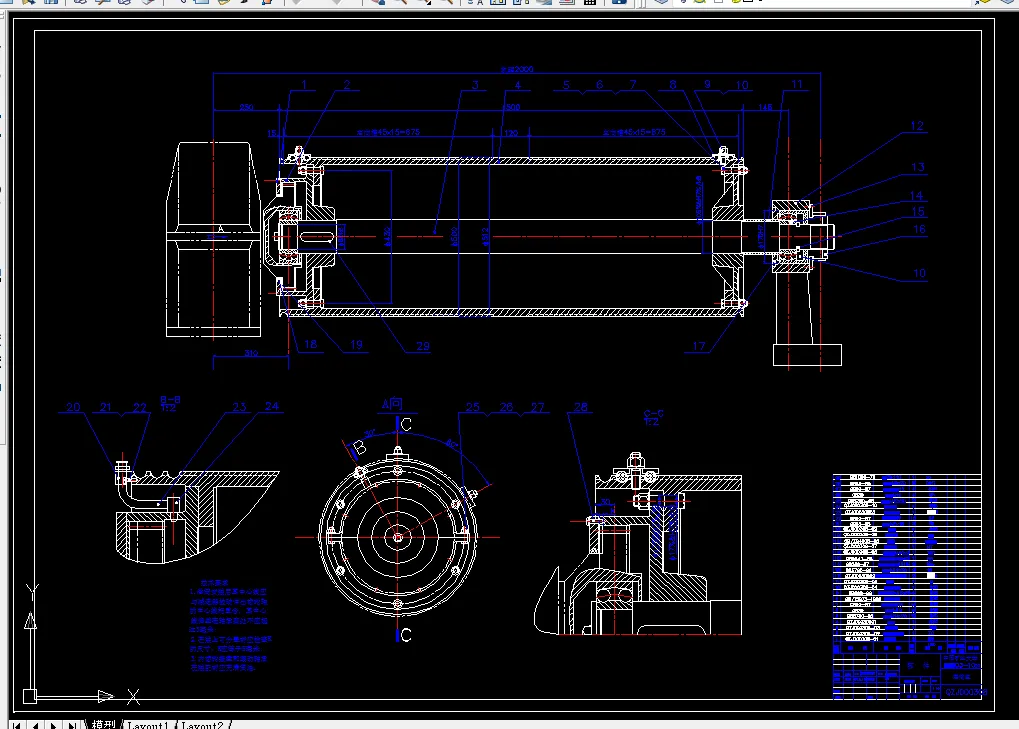This screenshot has height=729, width=1019.
Task: Select part callout number "19"
Action: pyautogui.click(x=356, y=344)
